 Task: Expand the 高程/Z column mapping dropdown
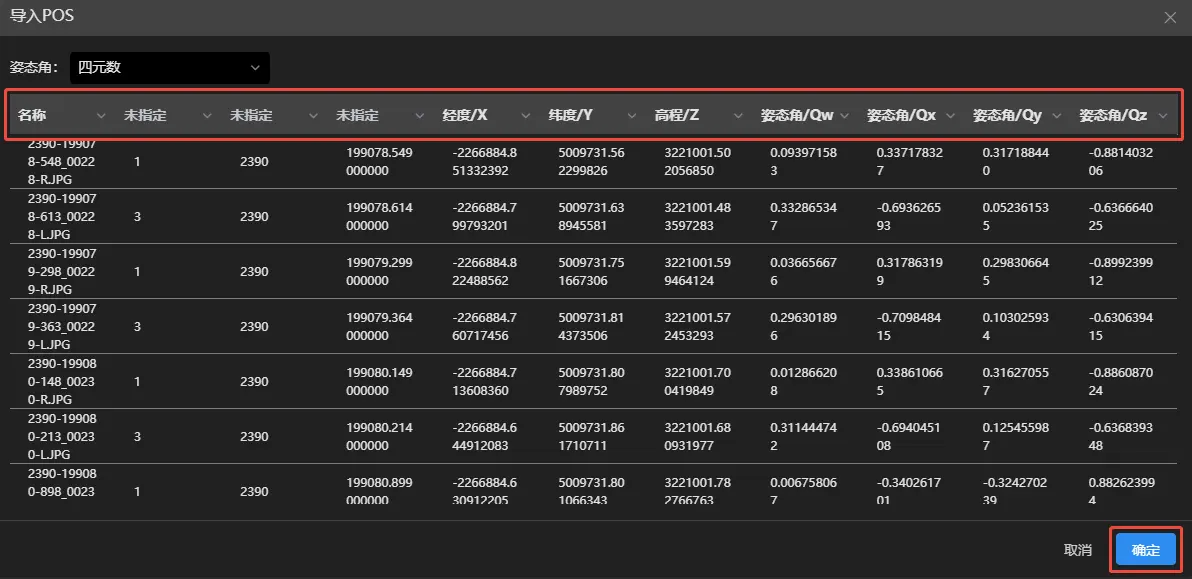(x=698, y=116)
